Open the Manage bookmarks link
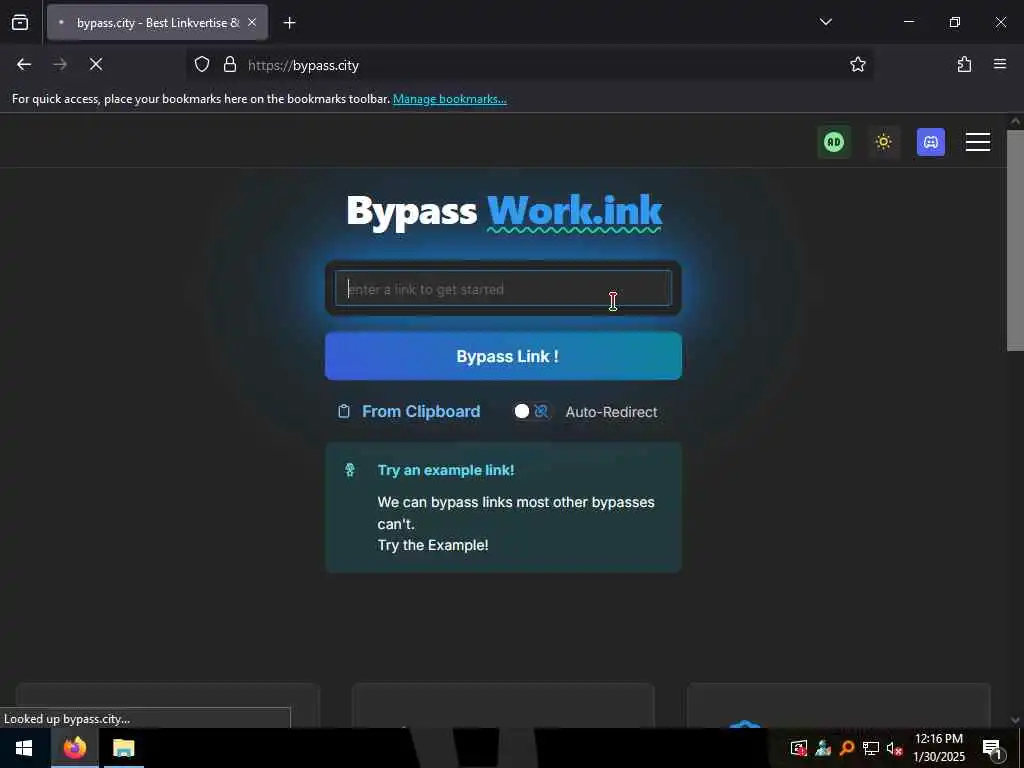1024x768 pixels. (449, 99)
